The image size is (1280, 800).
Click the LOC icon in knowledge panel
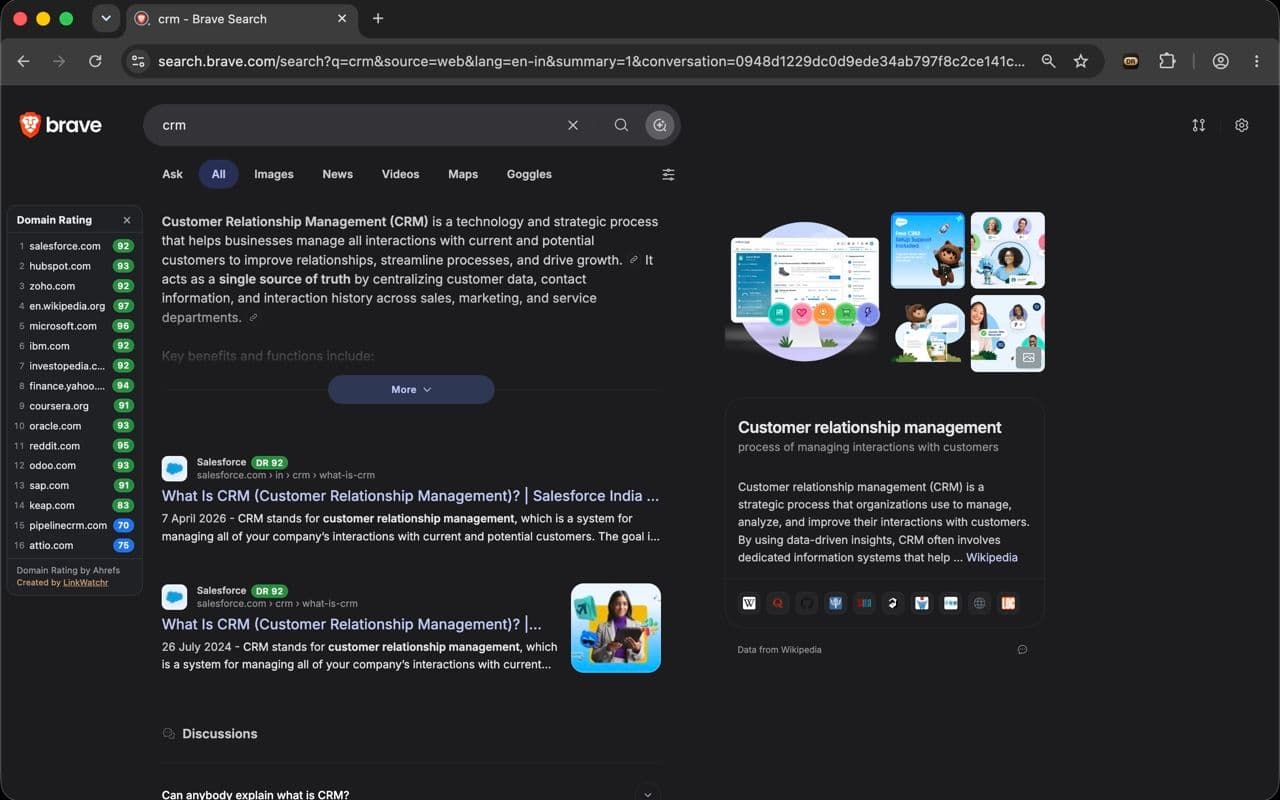point(1008,603)
